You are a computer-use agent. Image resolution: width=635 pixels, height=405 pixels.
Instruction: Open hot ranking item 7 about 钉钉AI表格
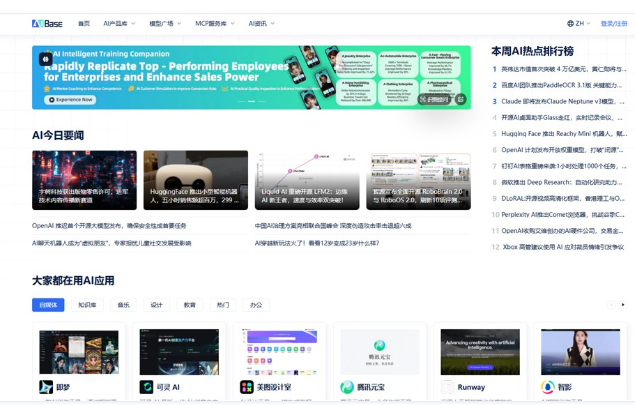coord(559,166)
